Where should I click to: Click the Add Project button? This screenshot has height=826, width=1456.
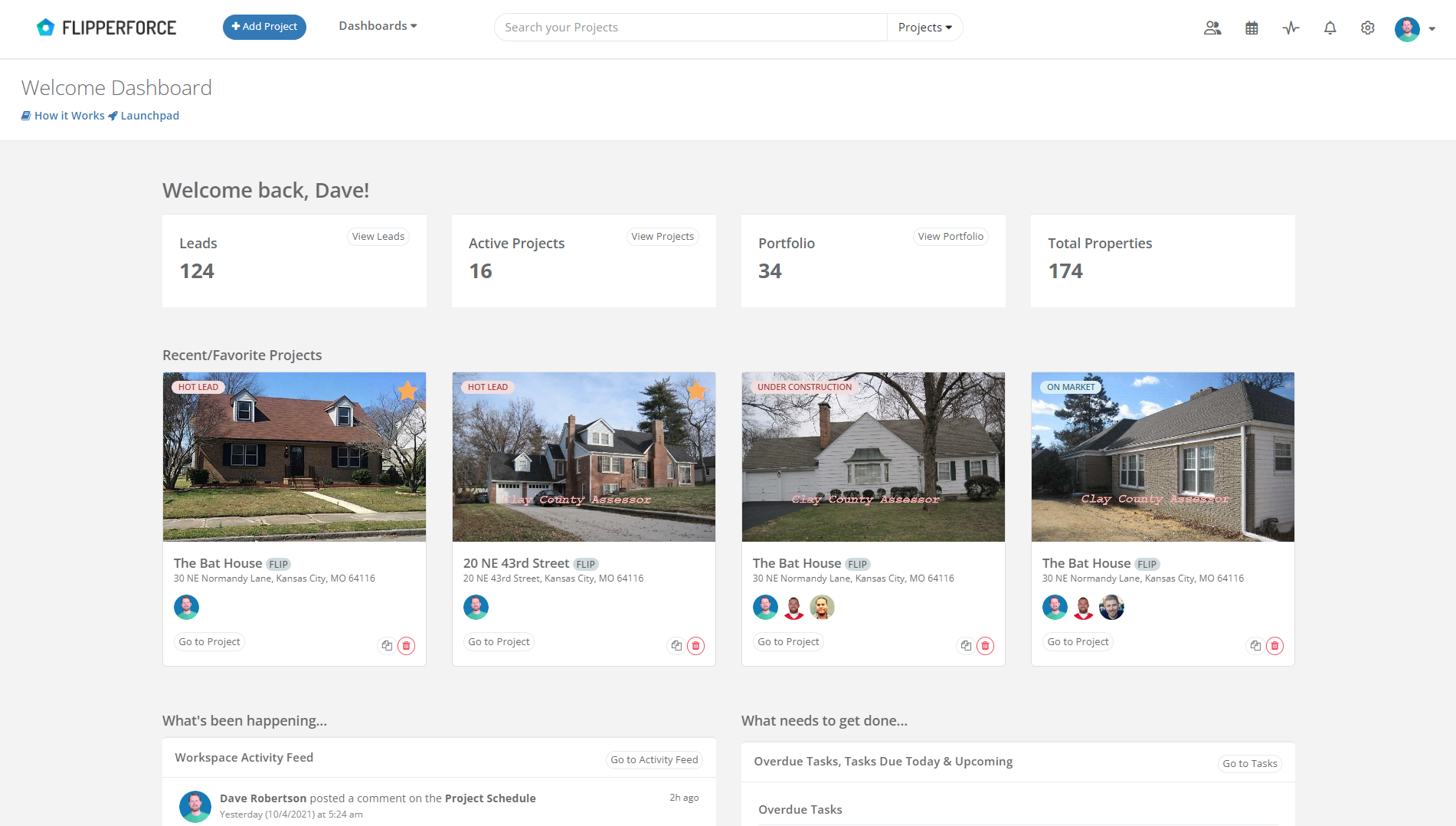tap(264, 26)
